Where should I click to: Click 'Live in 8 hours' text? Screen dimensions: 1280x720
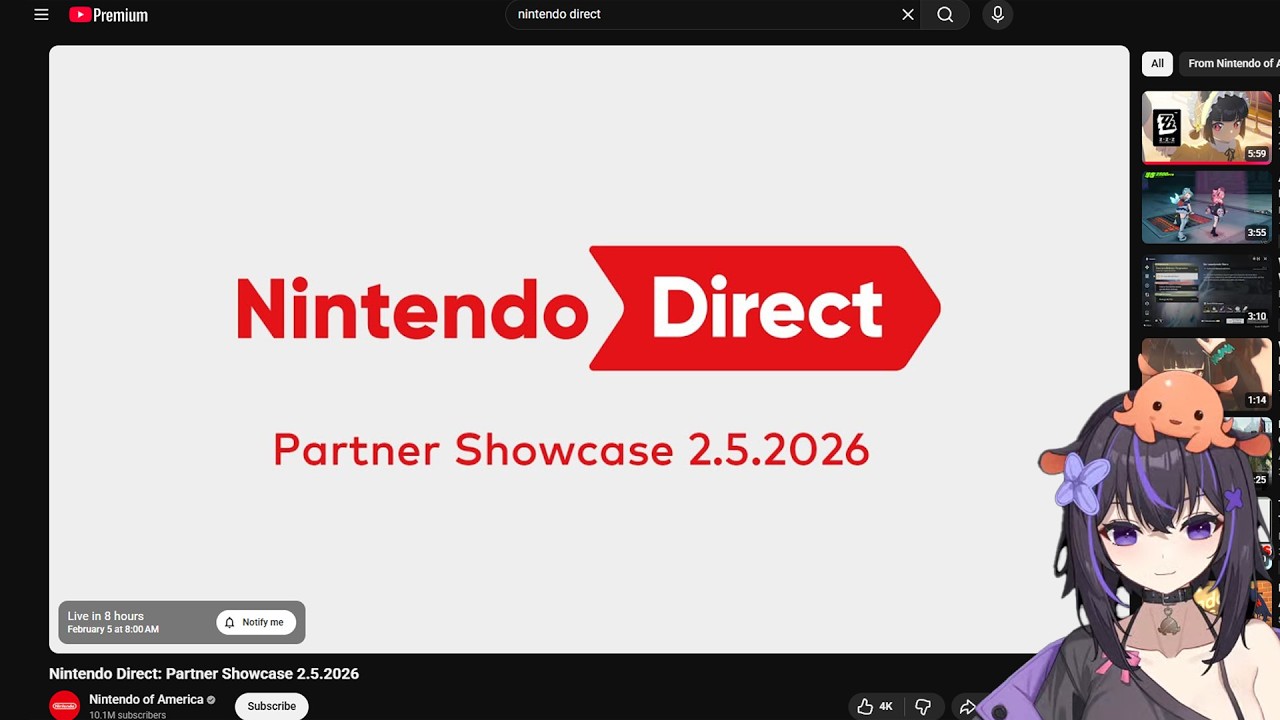pyautogui.click(x=105, y=616)
